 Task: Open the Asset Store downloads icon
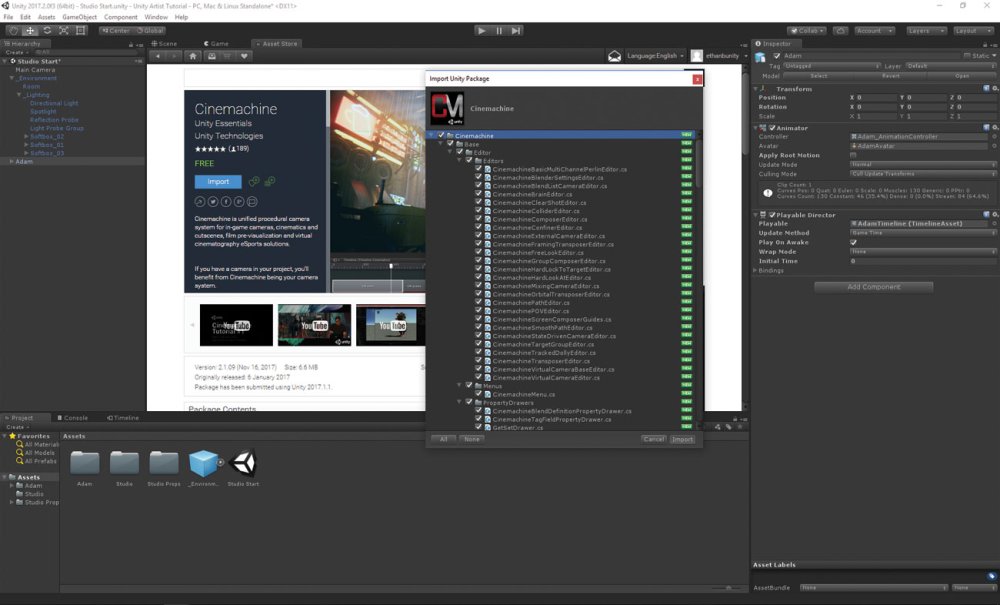[x=212, y=56]
